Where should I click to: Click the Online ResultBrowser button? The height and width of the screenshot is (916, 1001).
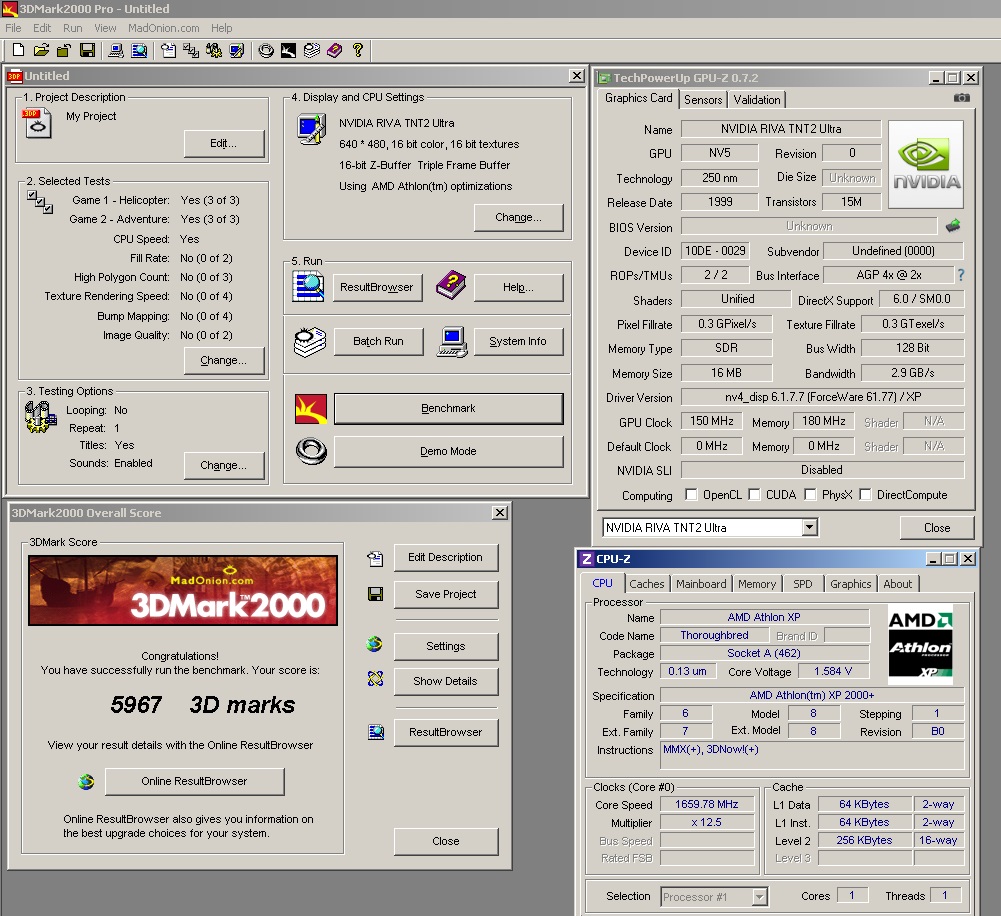[x=194, y=781]
